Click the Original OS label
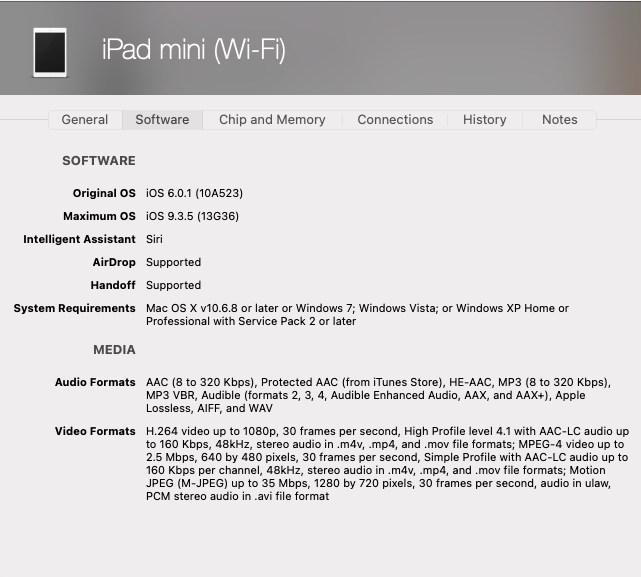641x577 pixels. coord(104,193)
